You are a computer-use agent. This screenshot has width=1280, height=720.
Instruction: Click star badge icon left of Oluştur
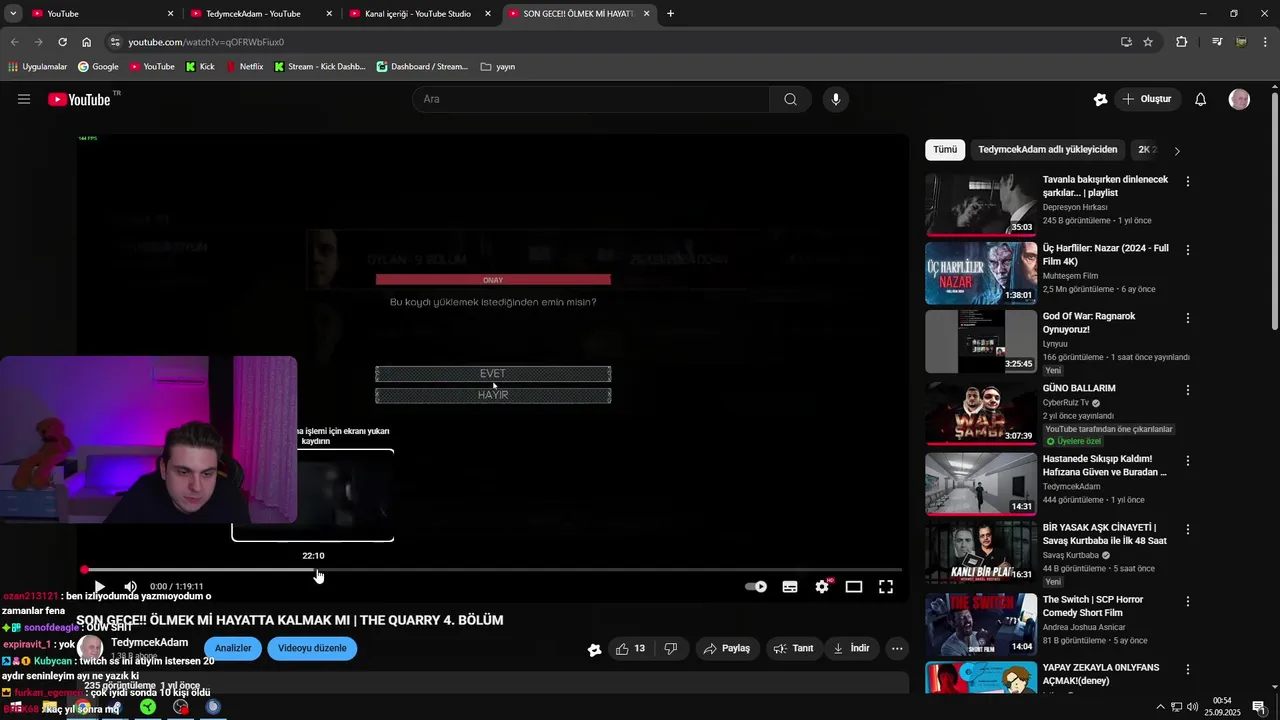[1100, 99]
